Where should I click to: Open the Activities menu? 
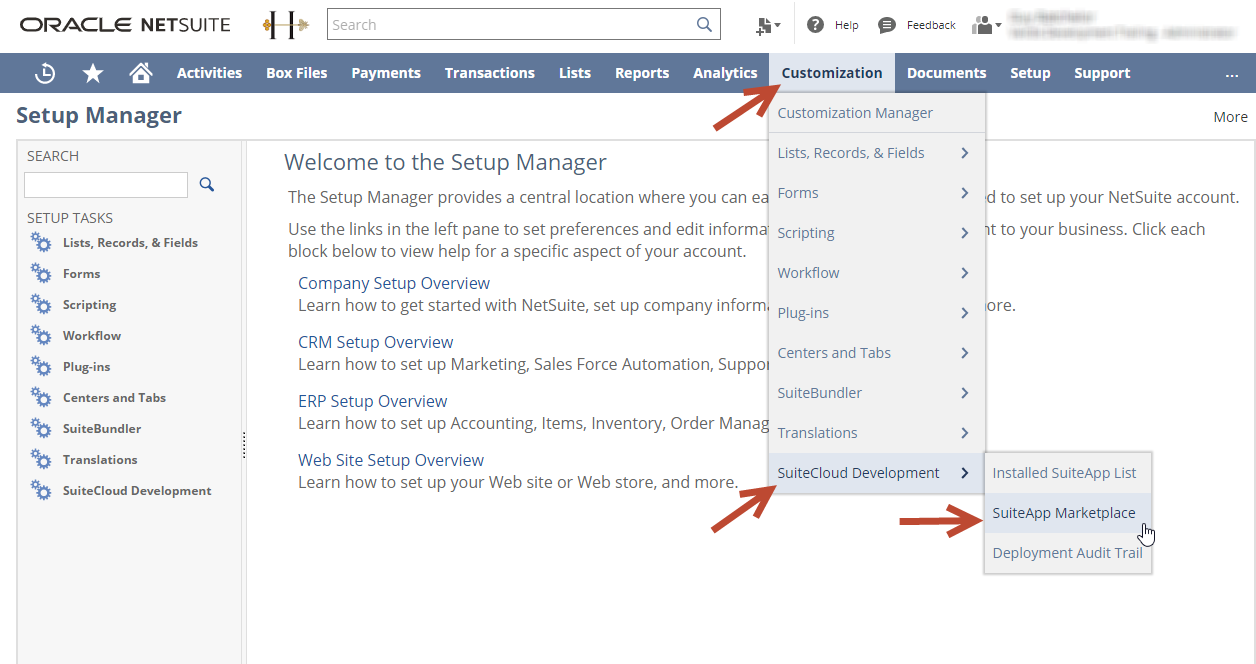[x=209, y=73]
